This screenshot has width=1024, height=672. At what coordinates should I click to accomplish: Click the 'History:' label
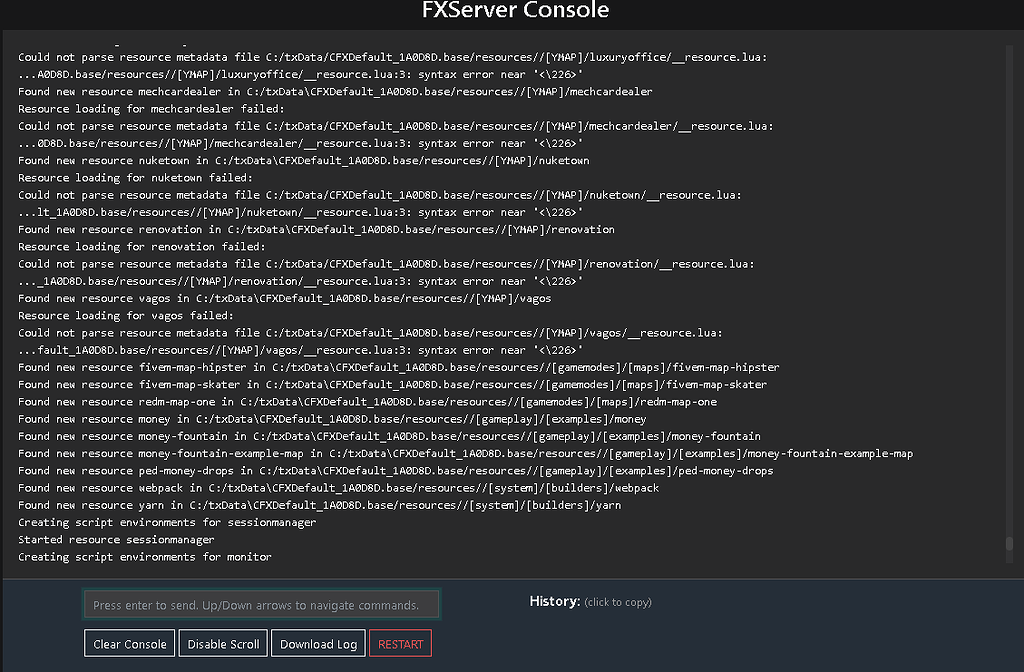coord(554,601)
